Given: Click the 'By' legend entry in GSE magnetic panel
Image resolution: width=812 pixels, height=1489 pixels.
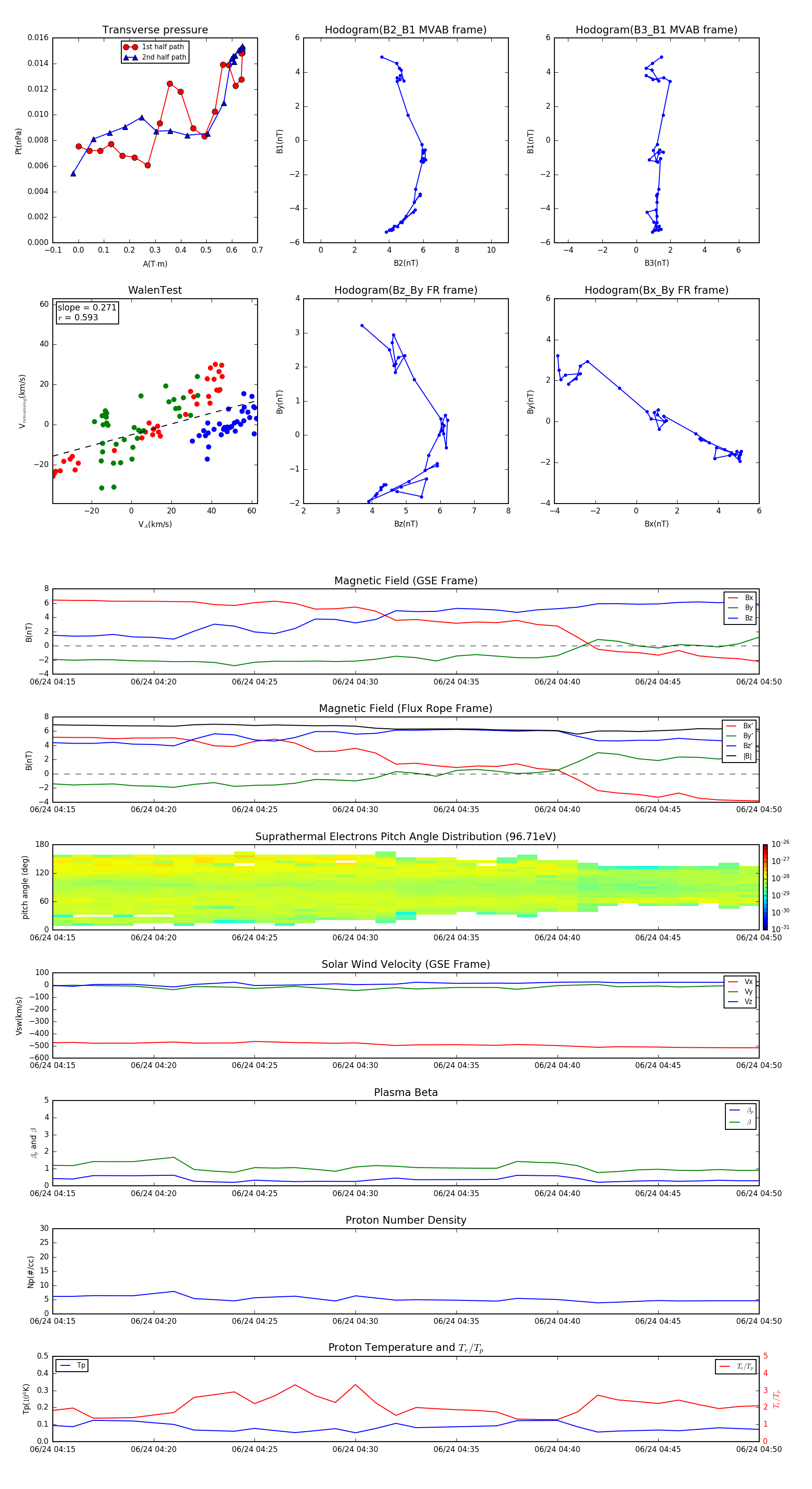Looking at the screenshot, I should point(740,607).
